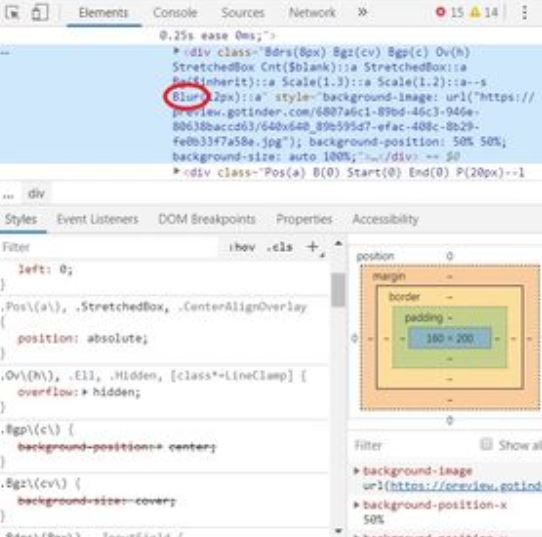Activate the inspect element picker icon

13,13
